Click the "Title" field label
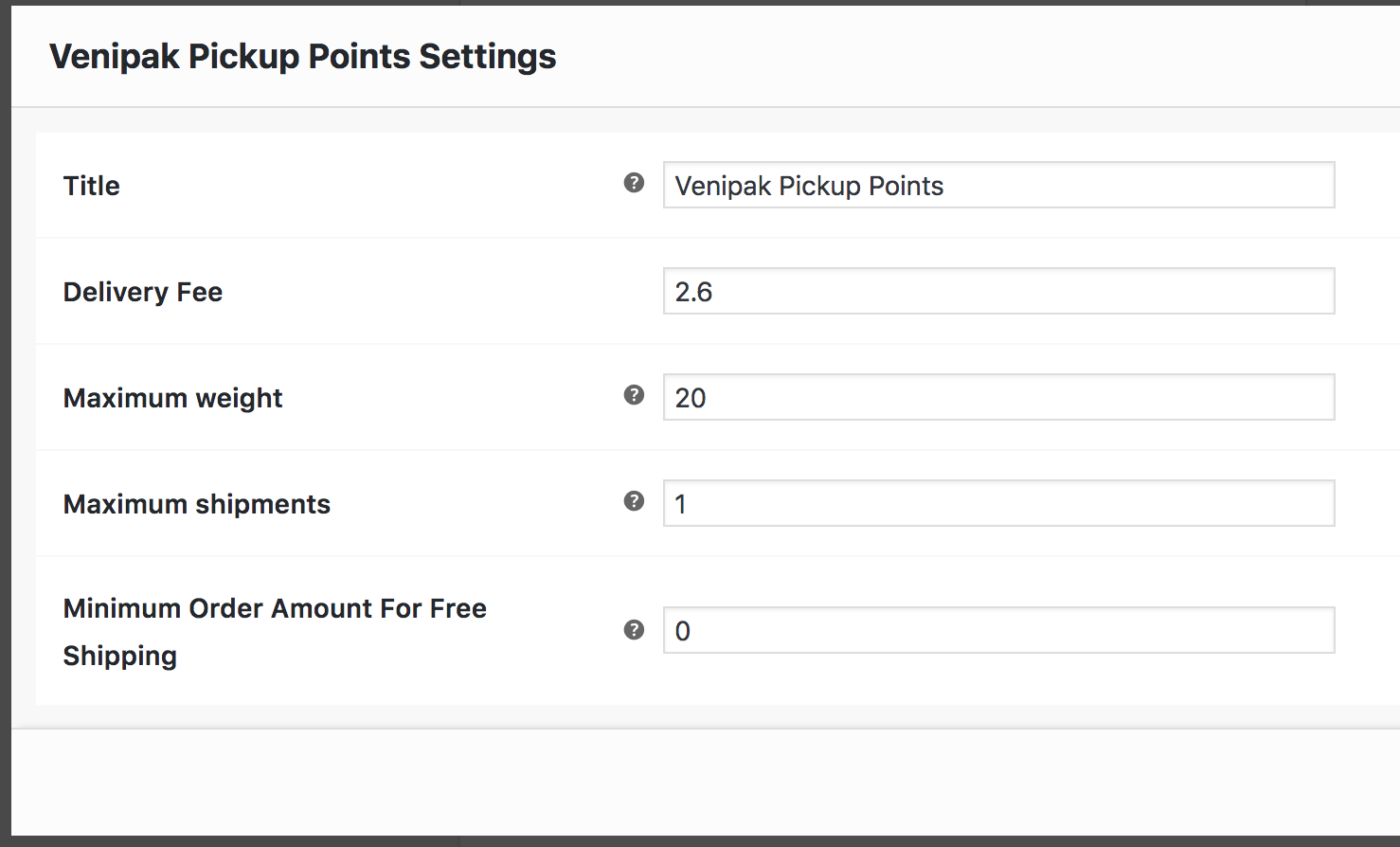 [92, 186]
